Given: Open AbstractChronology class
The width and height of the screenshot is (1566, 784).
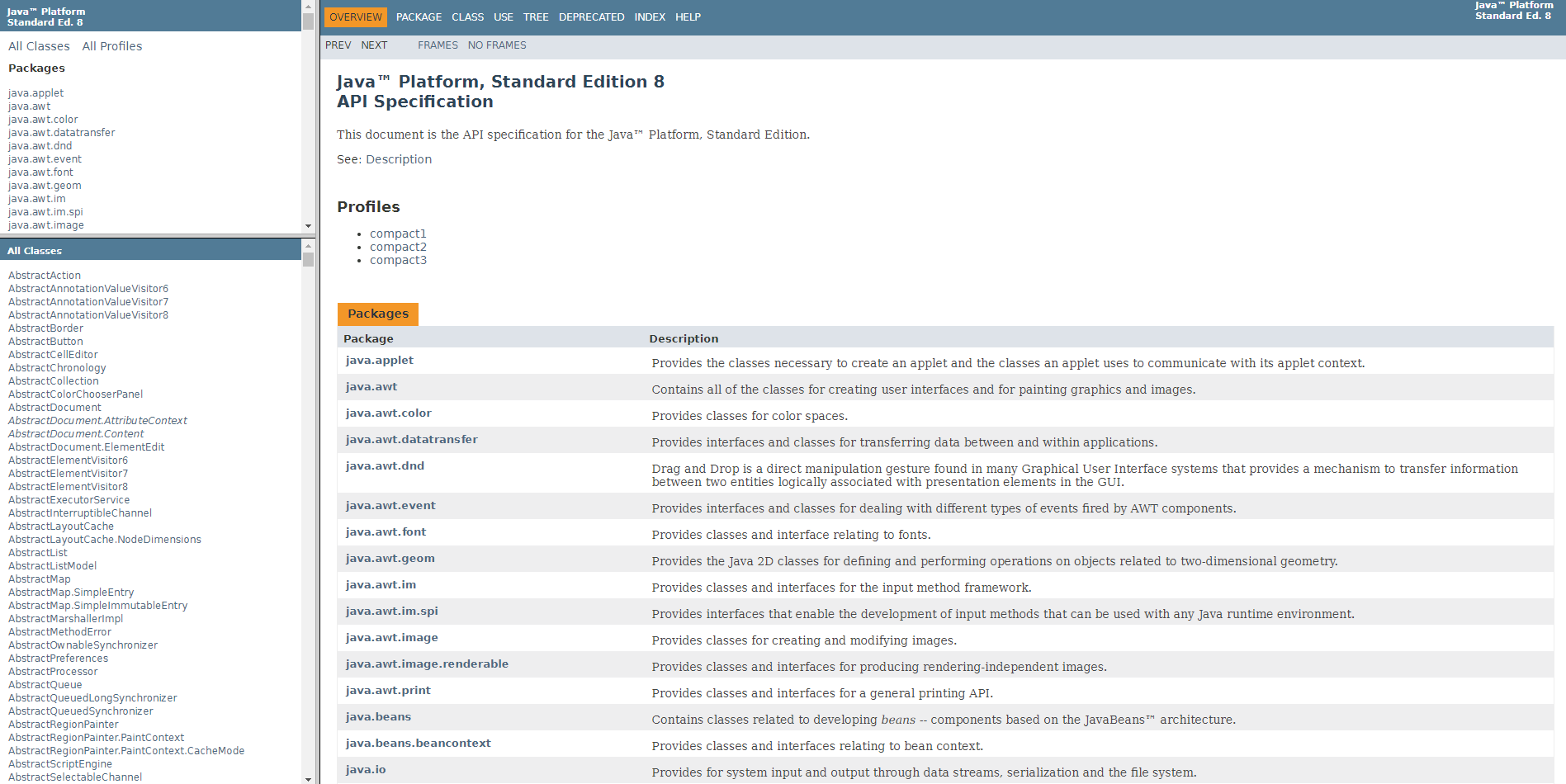Looking at the screenshot, I should tap(57, 368).
